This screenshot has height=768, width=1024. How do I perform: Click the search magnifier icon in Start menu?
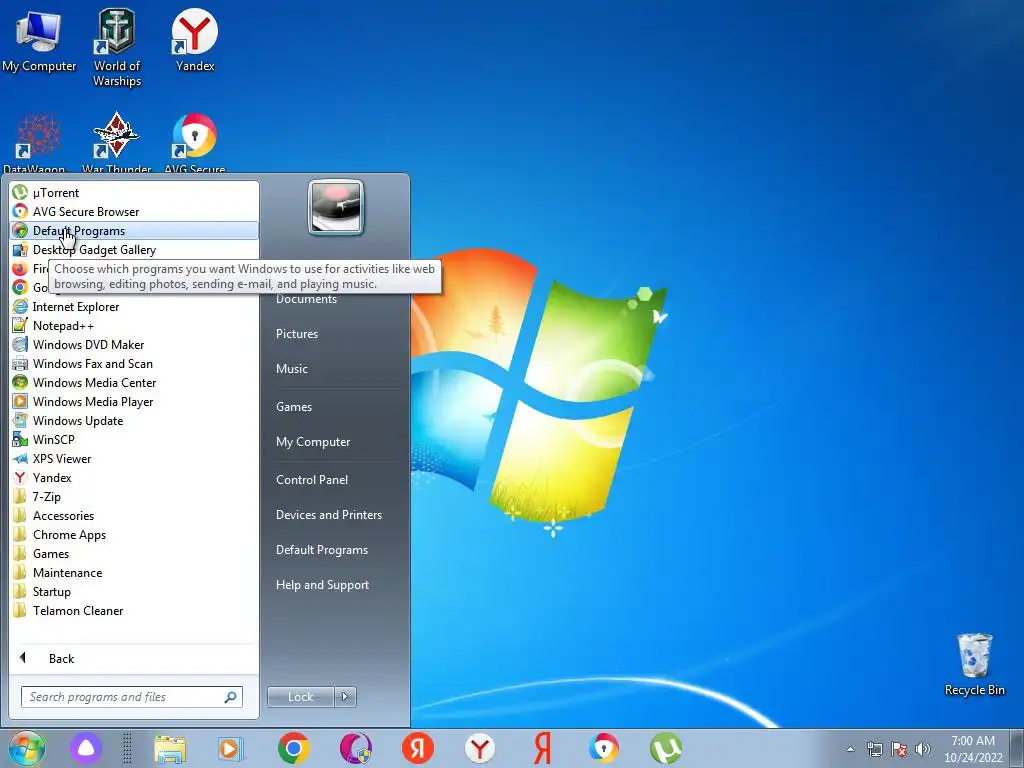point(230,697)
